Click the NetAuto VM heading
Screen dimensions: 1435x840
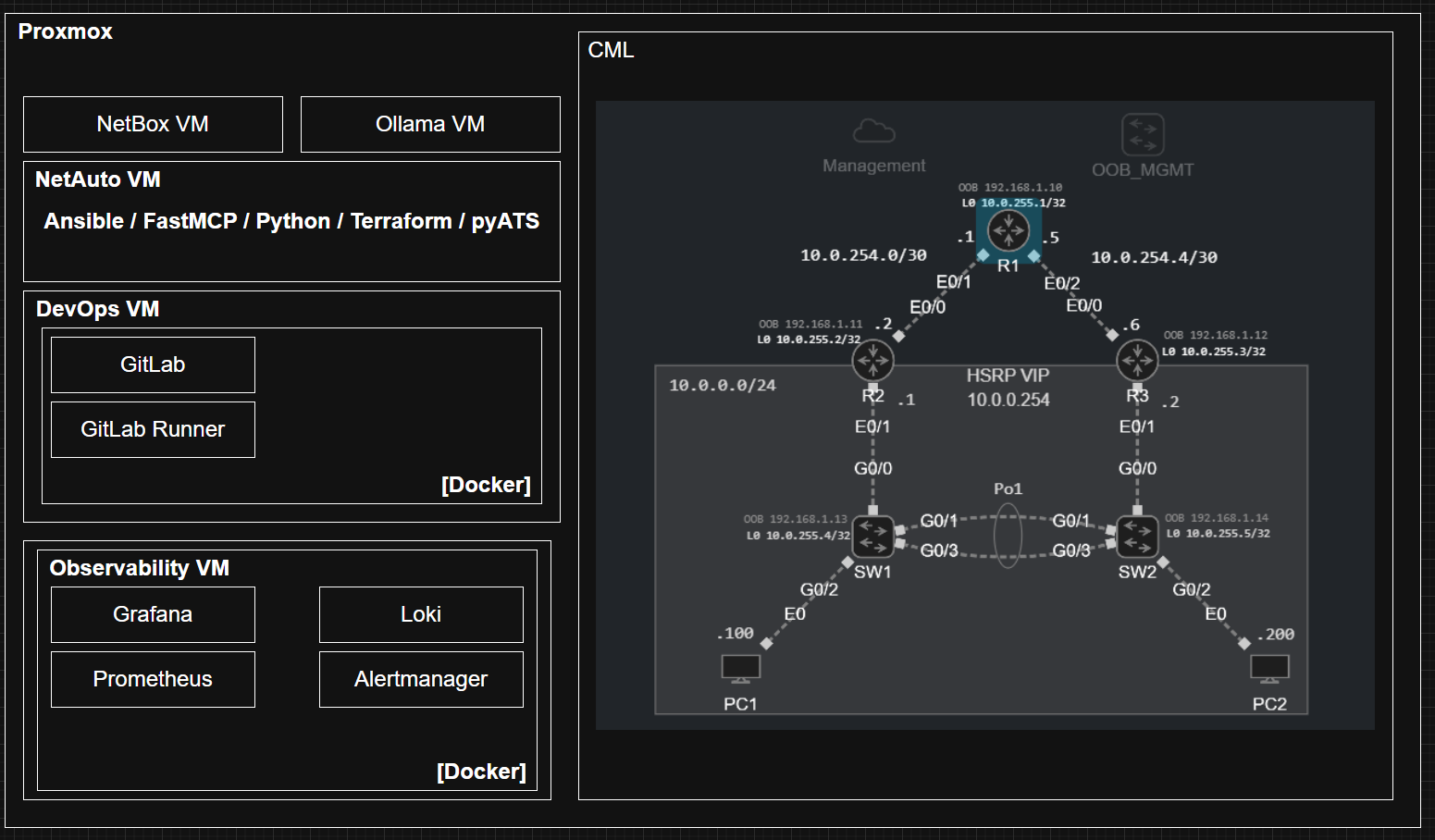coord(98,179)
